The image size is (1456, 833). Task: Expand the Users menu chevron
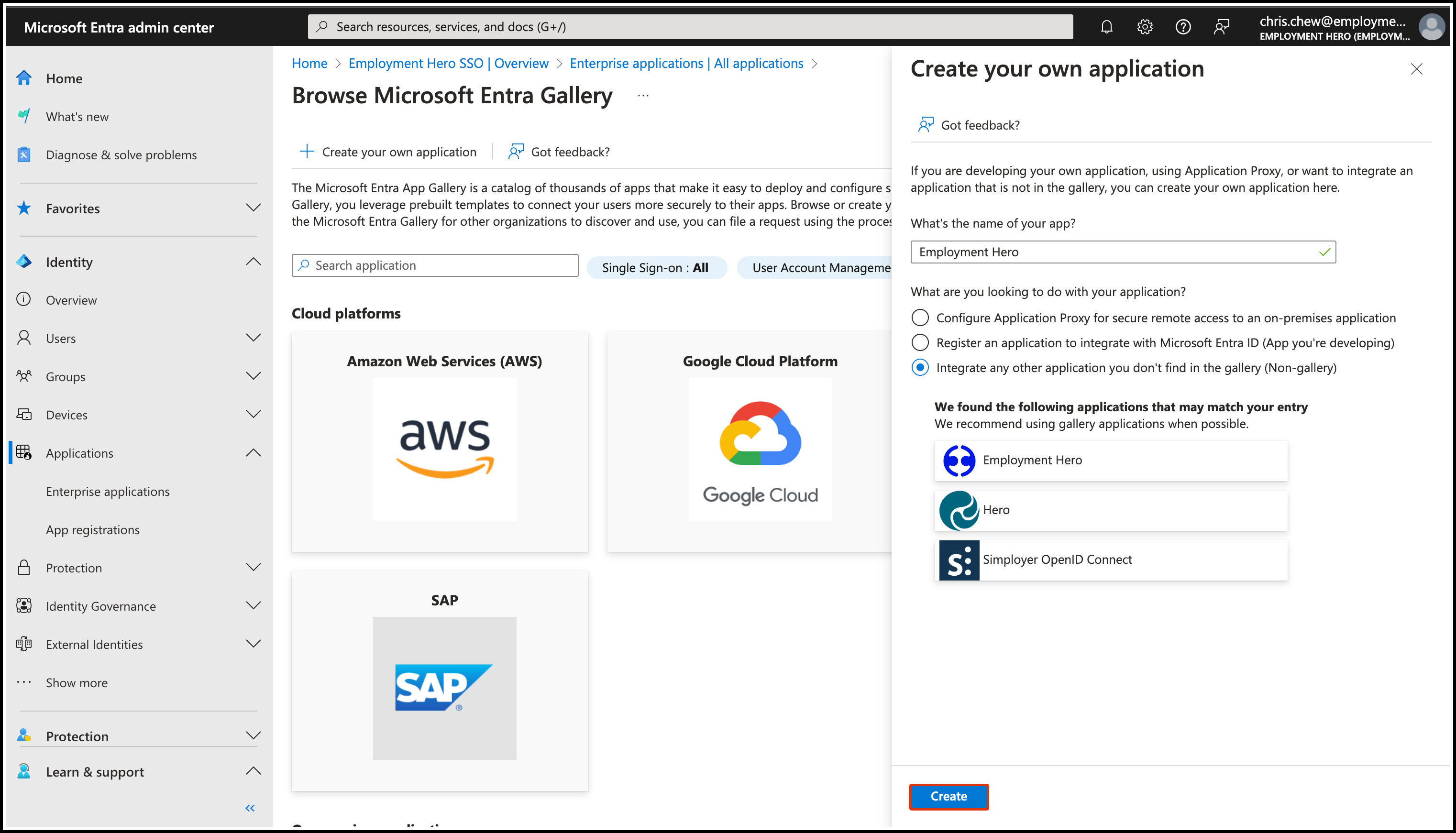coord(253,338)
